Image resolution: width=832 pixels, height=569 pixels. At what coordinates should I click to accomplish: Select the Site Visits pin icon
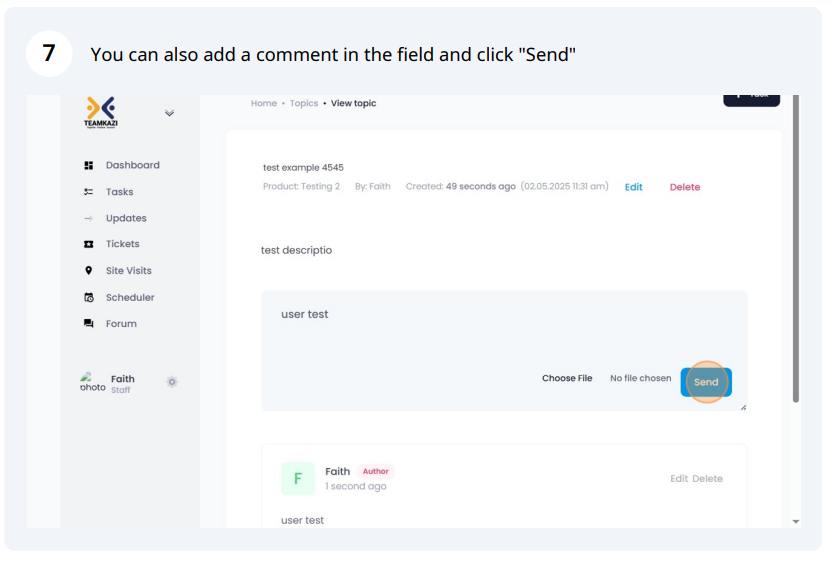[89, 271]
